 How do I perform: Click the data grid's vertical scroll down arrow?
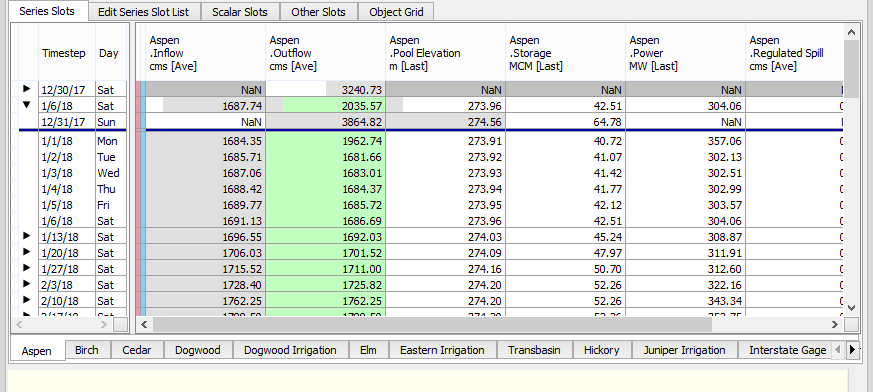tap(851, 307)
